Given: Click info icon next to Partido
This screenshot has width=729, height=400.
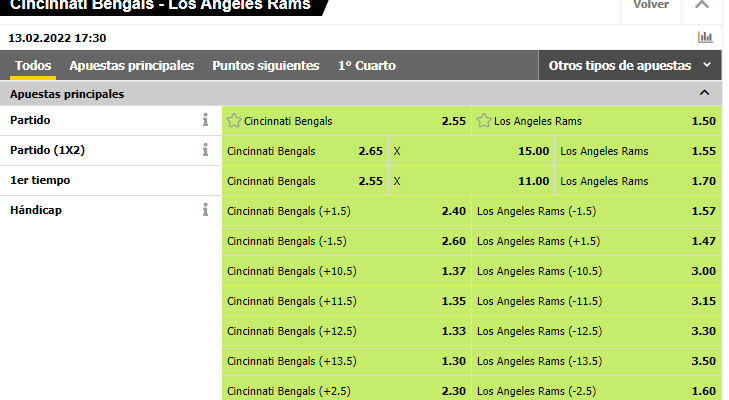Looking at the screenshot, I should (205, 120).
